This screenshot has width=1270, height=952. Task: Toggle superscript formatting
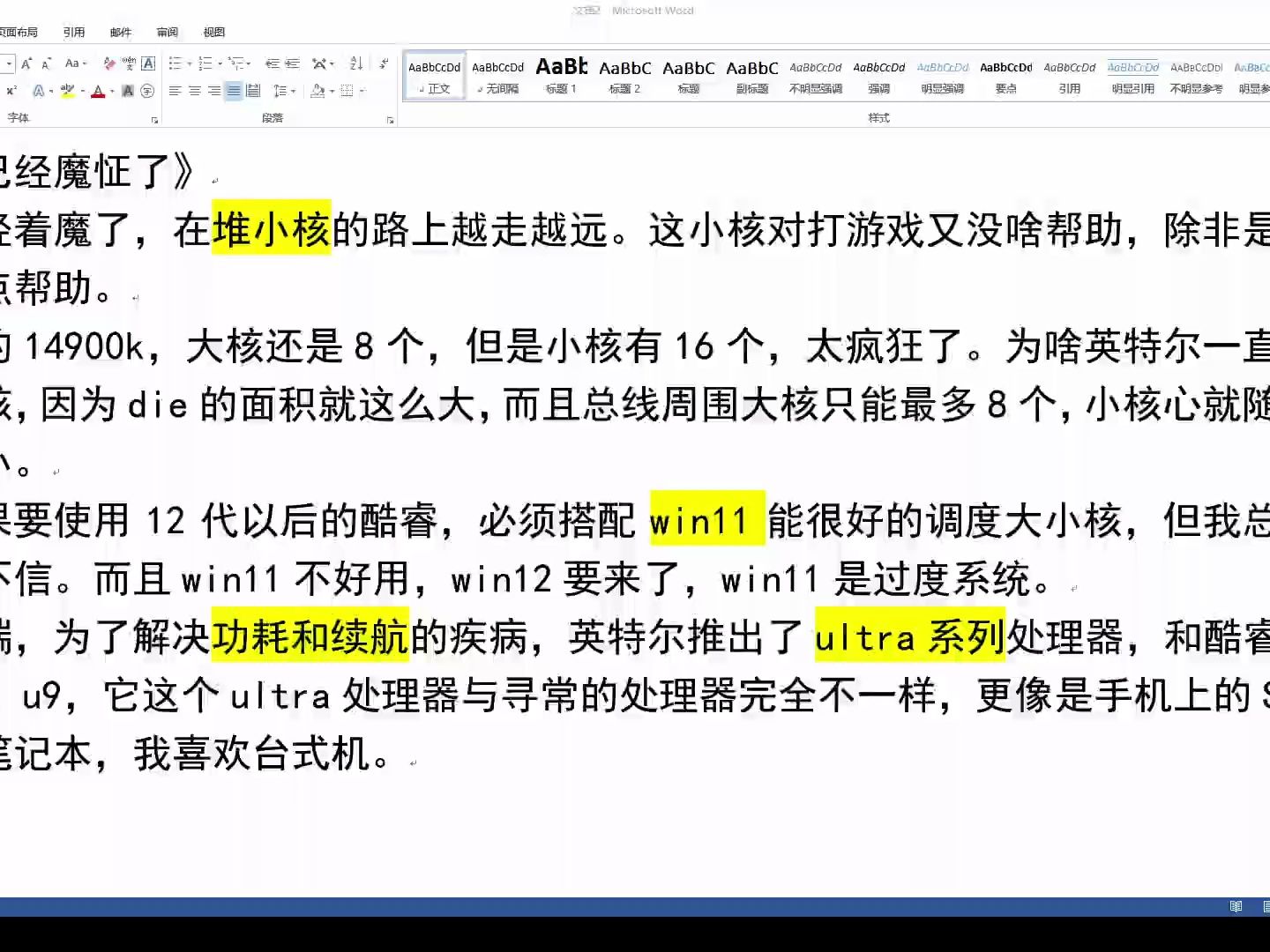11,91
